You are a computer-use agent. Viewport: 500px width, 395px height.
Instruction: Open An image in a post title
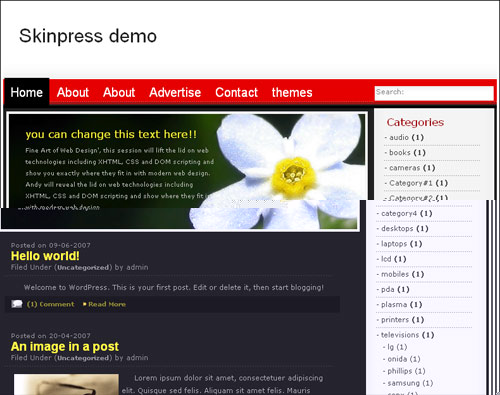65,347
